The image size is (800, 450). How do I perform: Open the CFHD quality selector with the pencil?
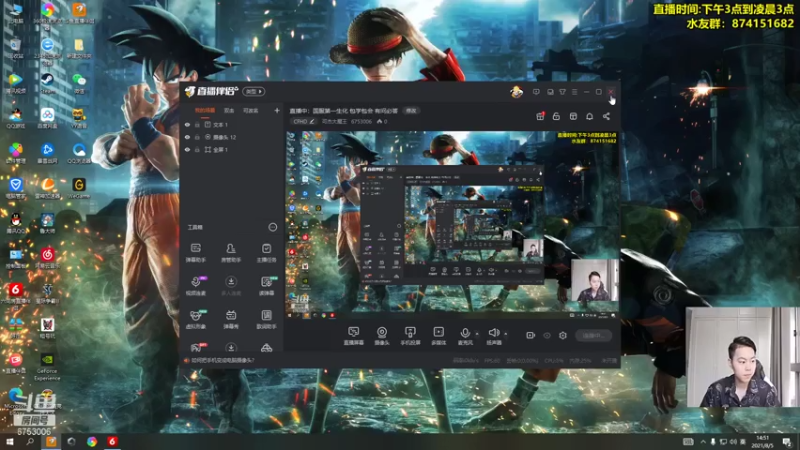click(x=304, y=121)
